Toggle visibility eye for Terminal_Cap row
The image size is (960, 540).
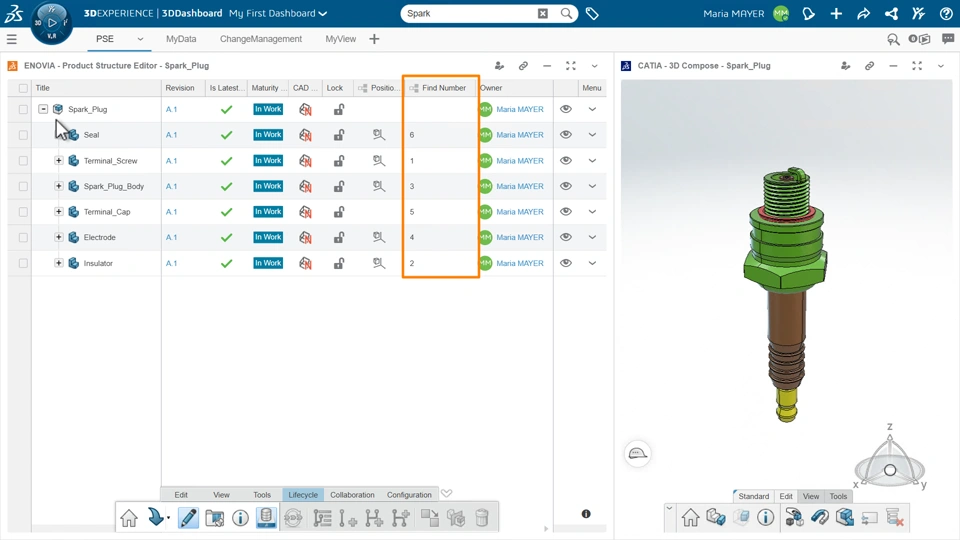coord(566,212)
